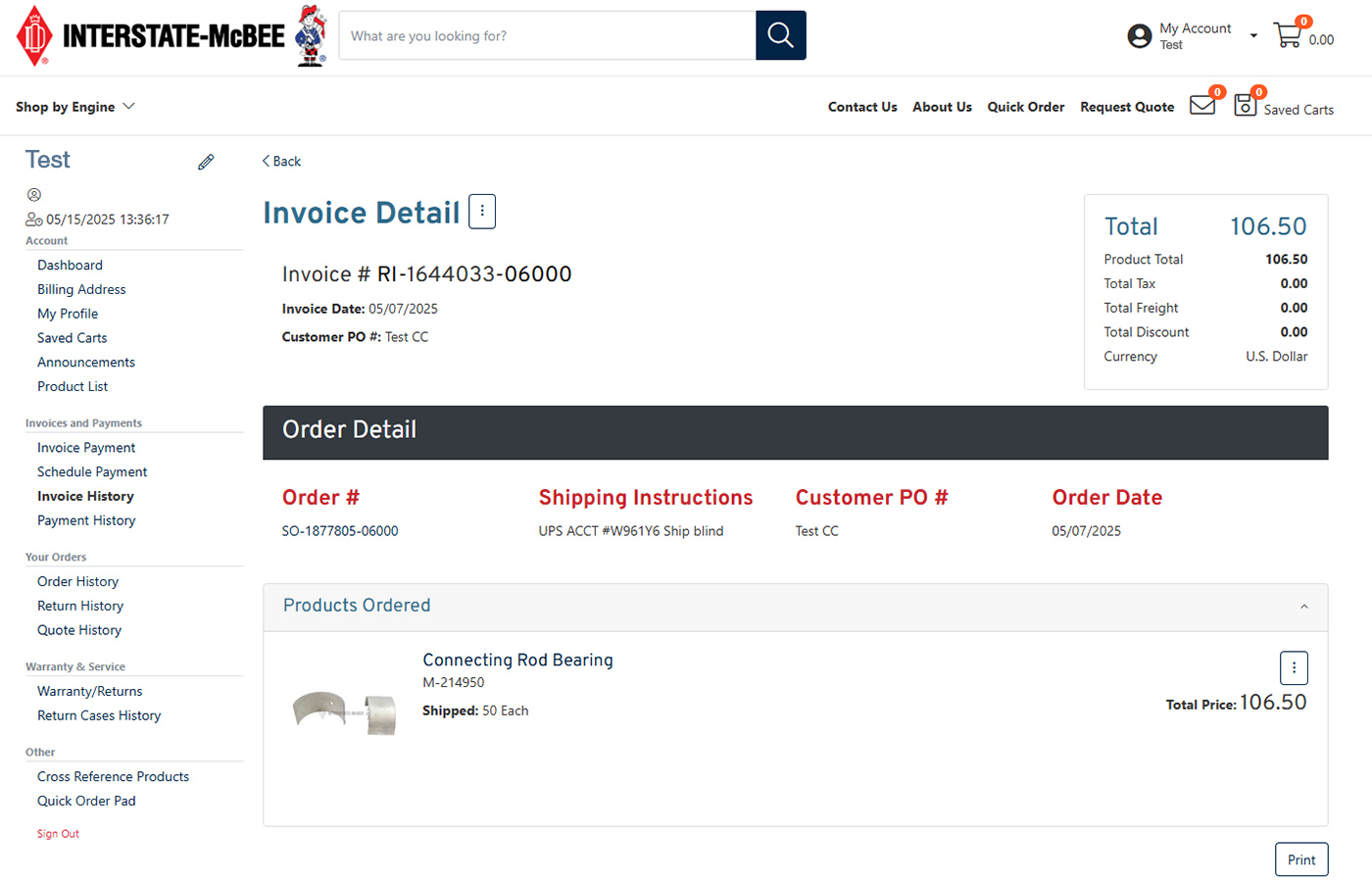Click the Saved Carts header label
This screenshot has height=882, width=1372.
1298,110
